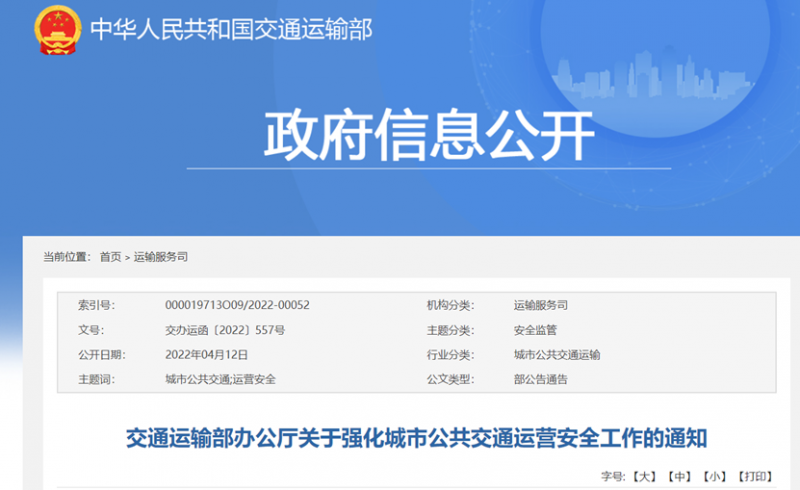This screenshot has width=800, height=490.
Task: Click the document number 交办运函〔2022〕557号
Action: [225, 330]
